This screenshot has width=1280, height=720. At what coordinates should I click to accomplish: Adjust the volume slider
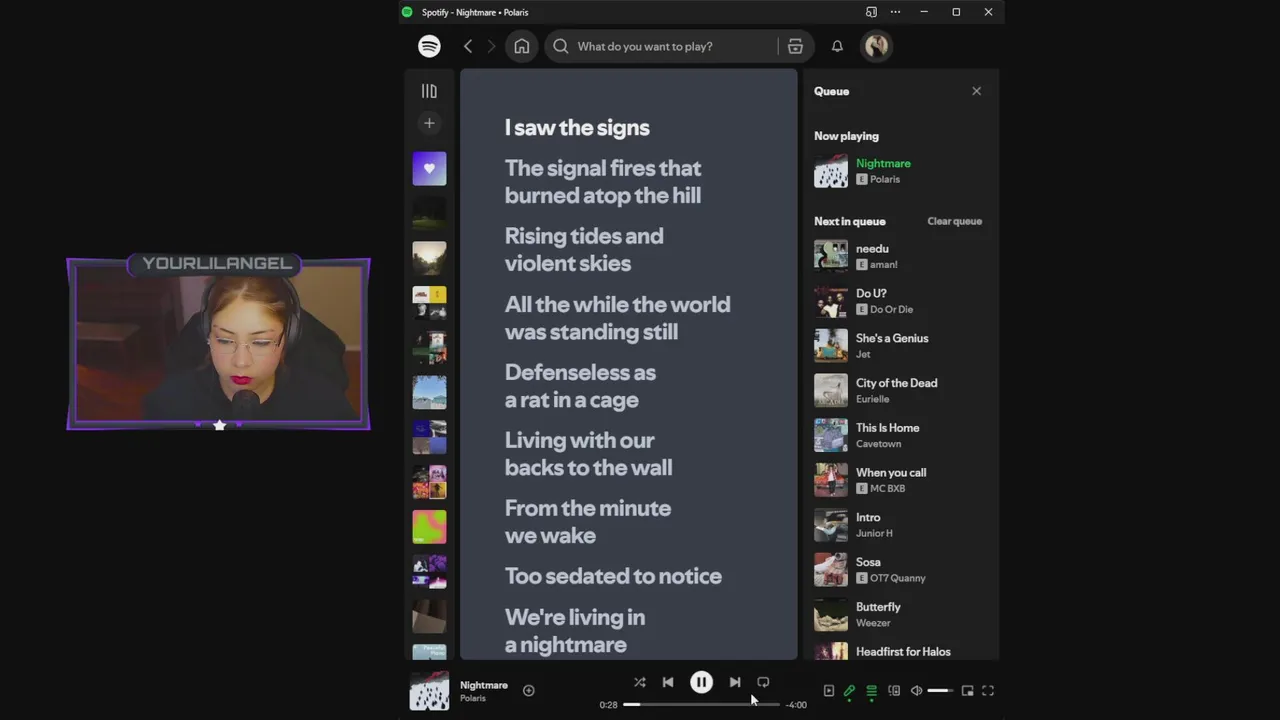940,691
